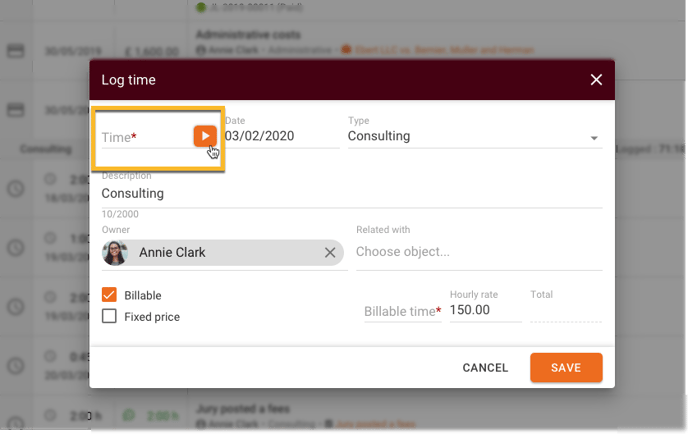This screenshot has width=688, height=434.
Task: Open the Related with object chooser
Action: tap(479, 252)
